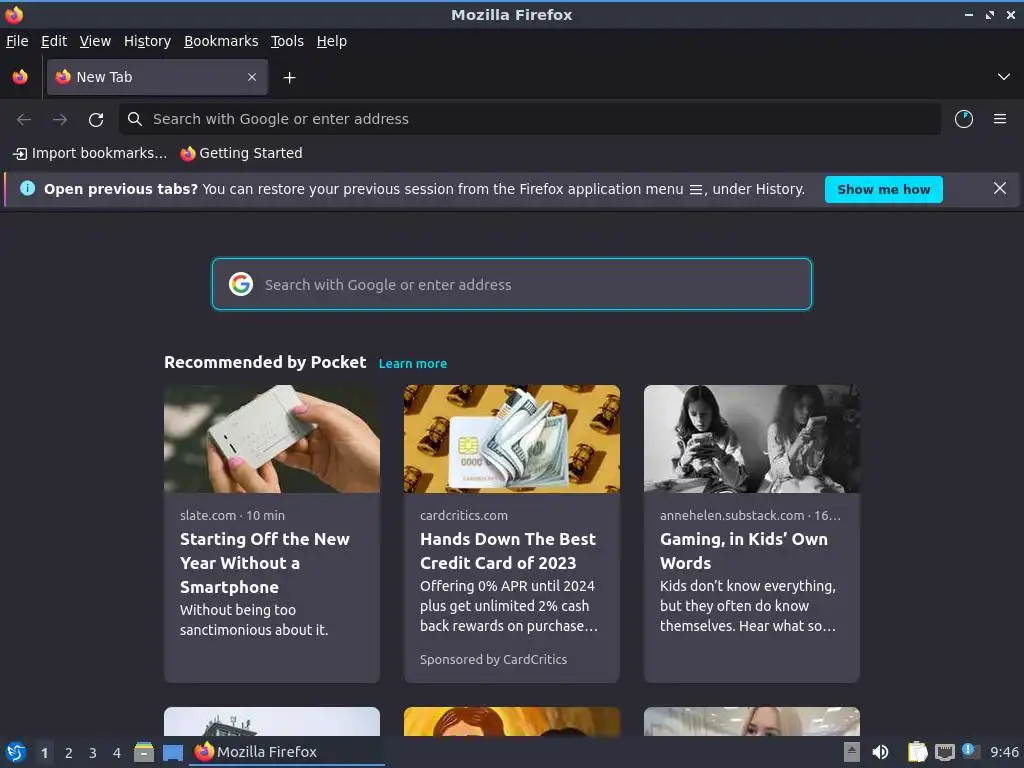Viewport: 1024px width, 768px height.
Task: Open the network monitor tray icon
Action: pos(944,752)
